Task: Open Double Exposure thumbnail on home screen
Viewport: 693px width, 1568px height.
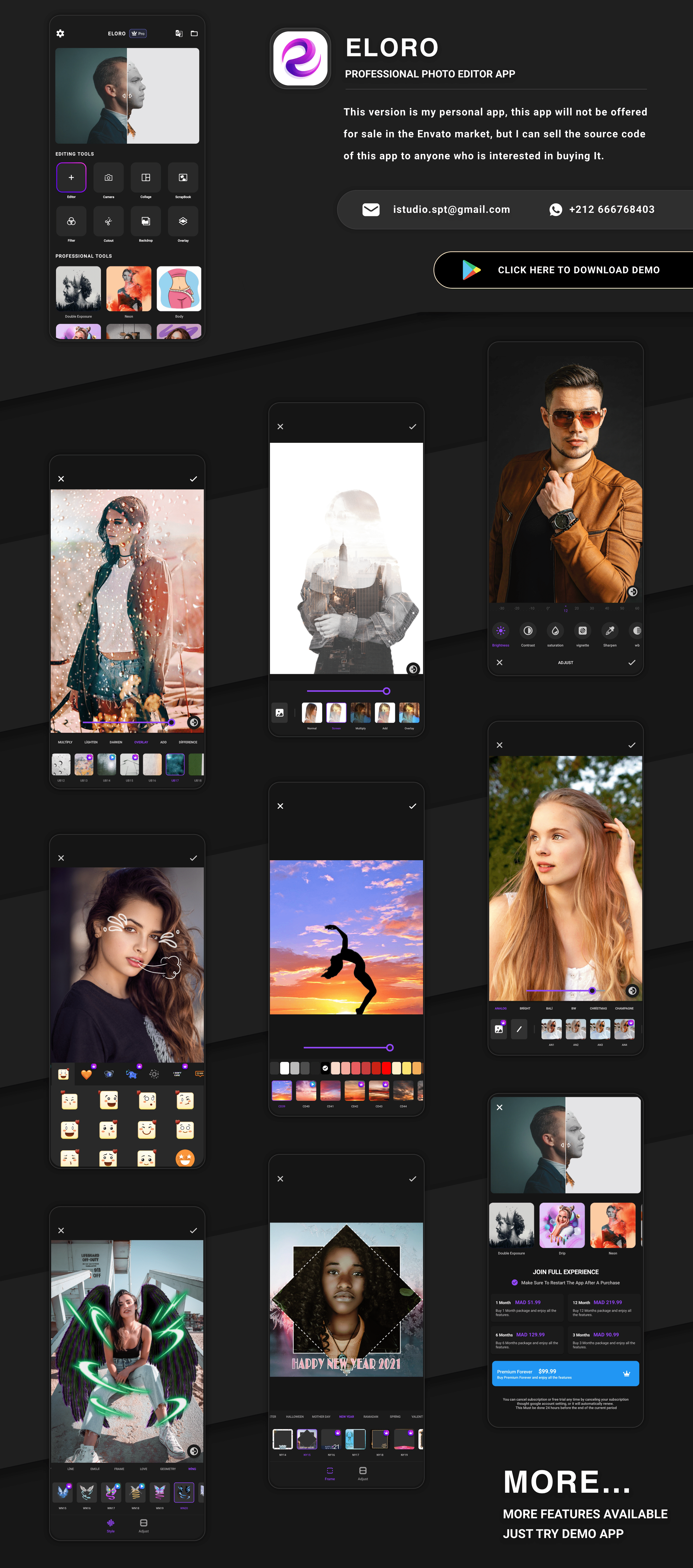Action: (78, 288)
